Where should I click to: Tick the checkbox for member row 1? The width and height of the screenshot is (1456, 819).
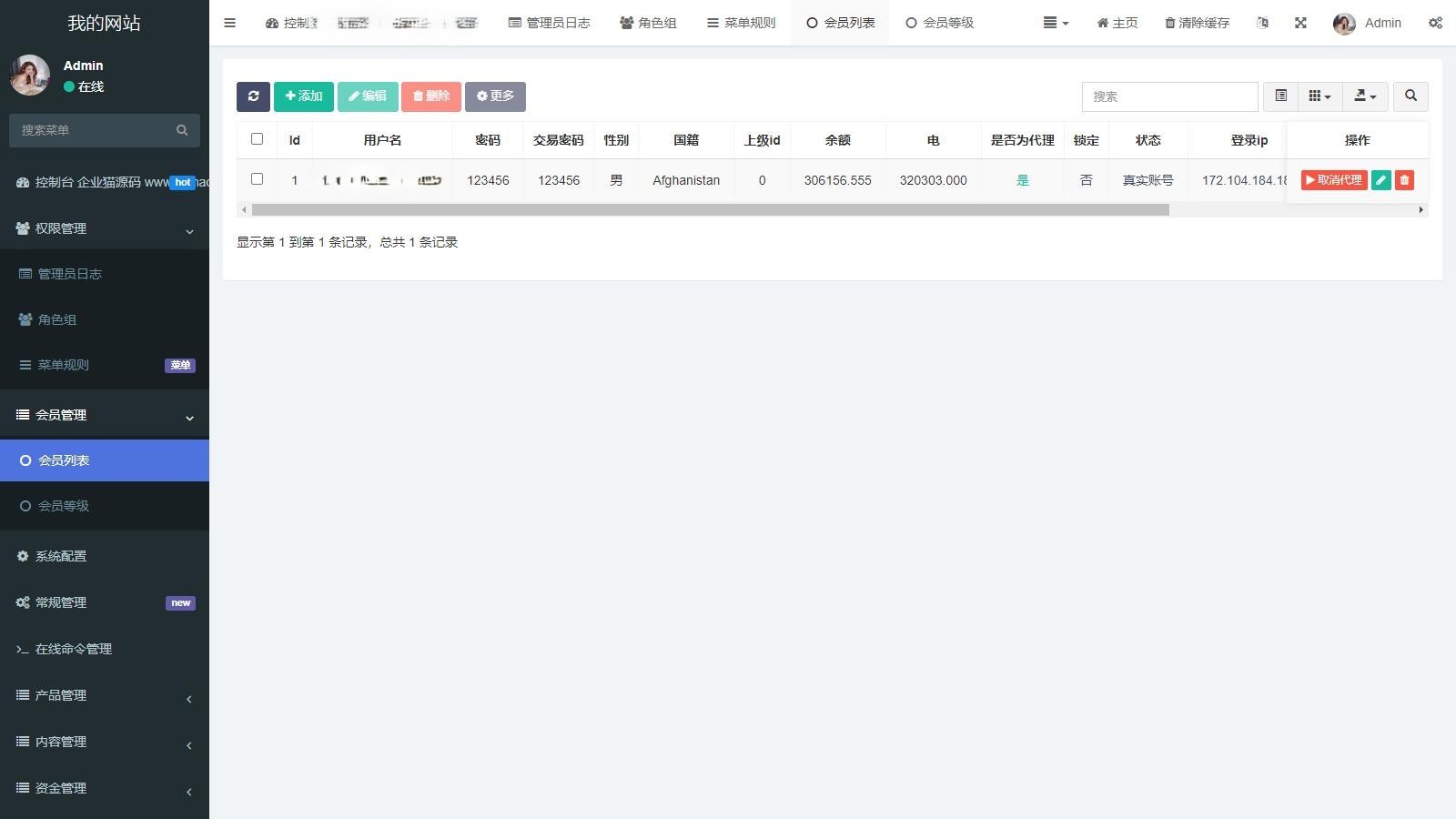257,179
